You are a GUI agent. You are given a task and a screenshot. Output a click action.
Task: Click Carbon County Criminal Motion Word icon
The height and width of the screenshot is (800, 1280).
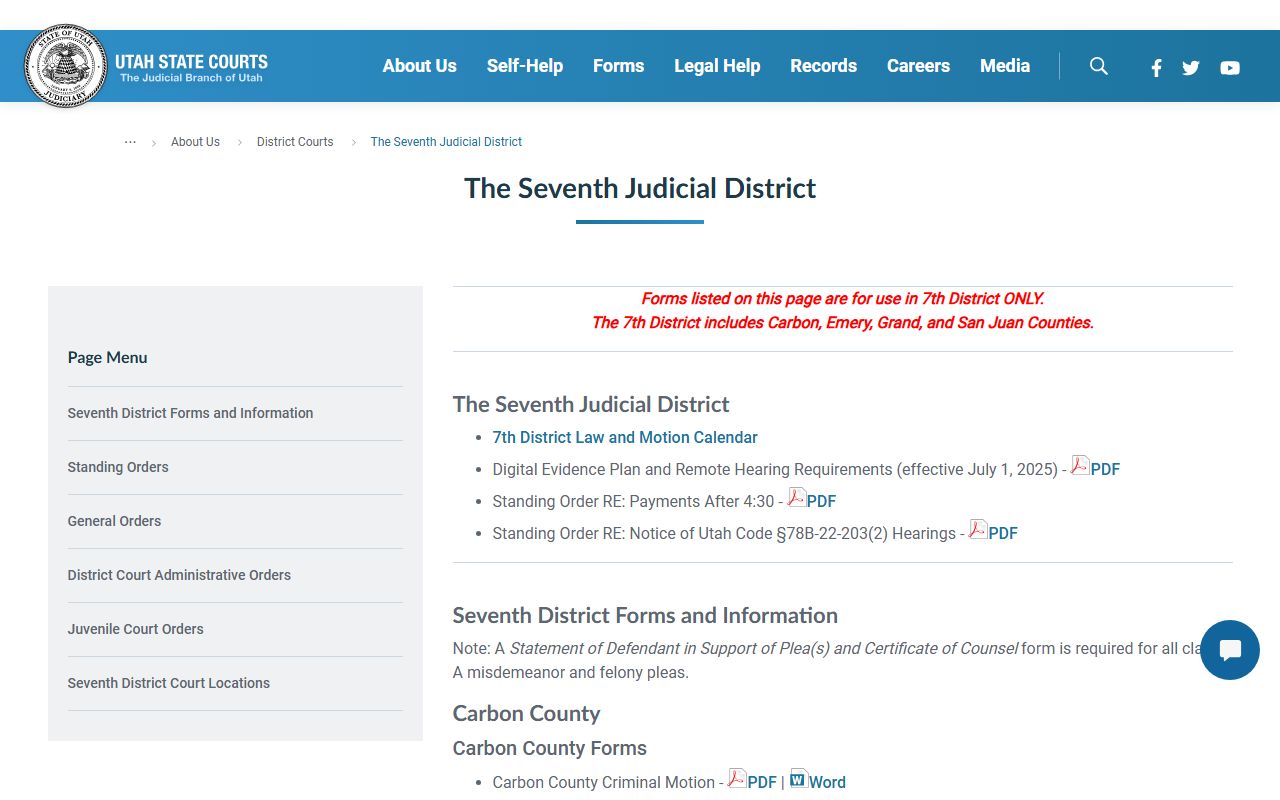pos(799,778)
